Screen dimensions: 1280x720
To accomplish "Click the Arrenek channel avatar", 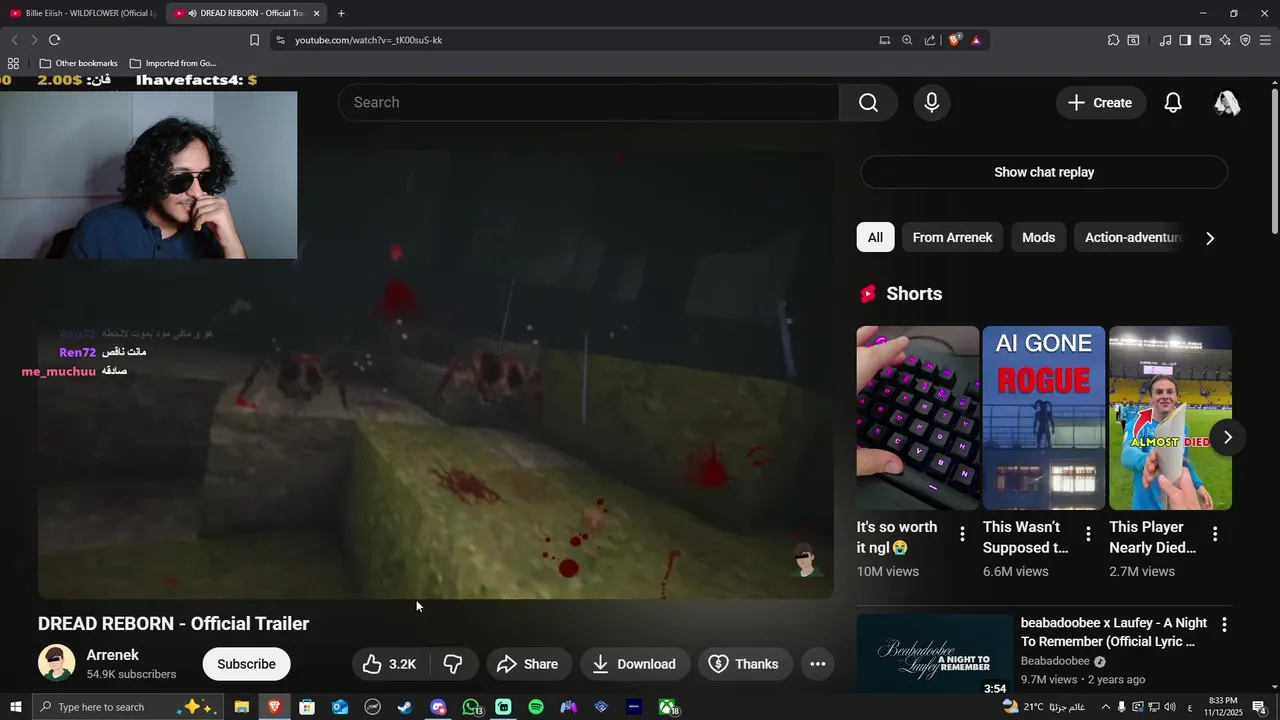I will [x=56, y=663].
